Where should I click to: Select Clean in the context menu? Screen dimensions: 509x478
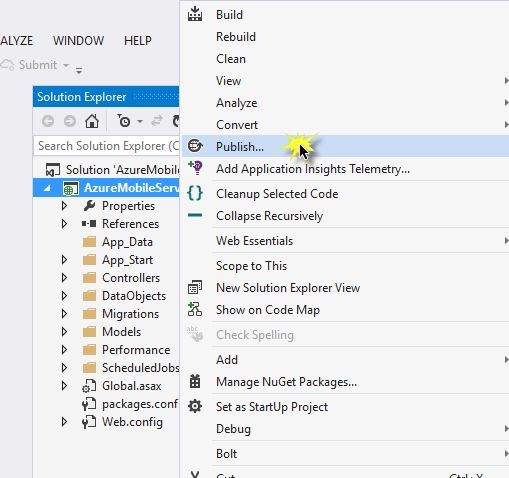pyautogui.click(x=345, y=59)
